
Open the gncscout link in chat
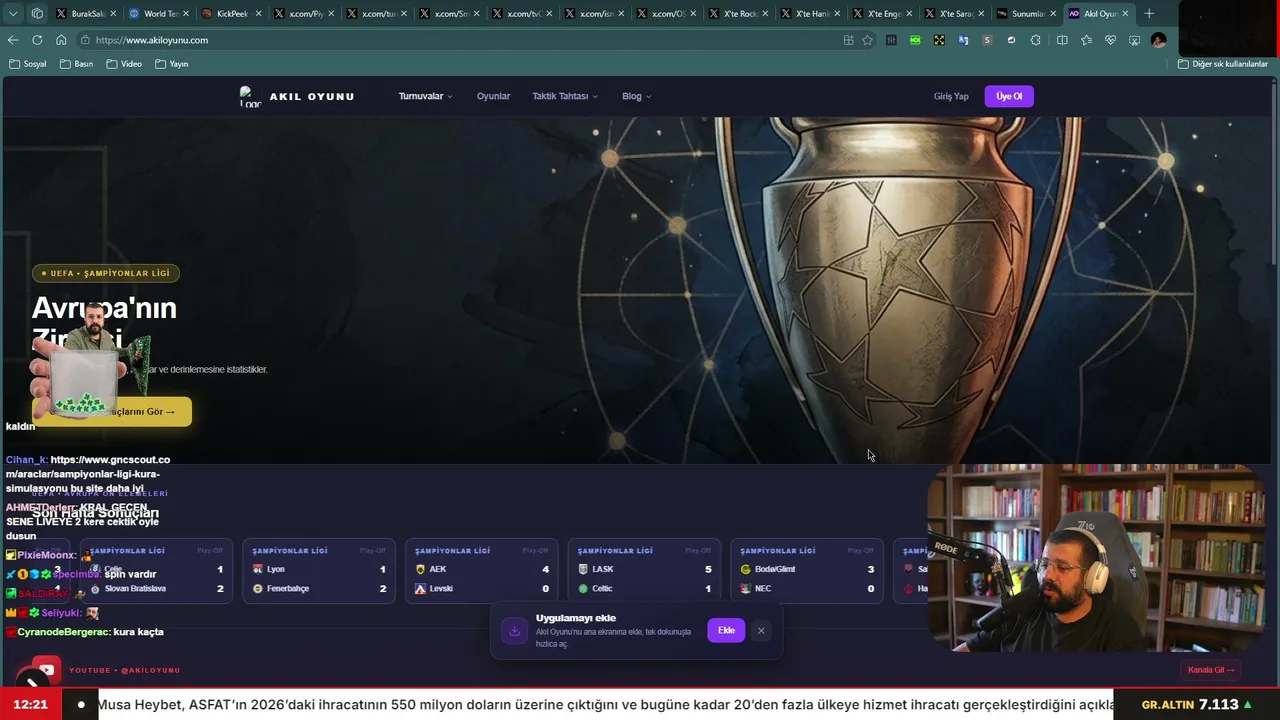coord(88,474)
